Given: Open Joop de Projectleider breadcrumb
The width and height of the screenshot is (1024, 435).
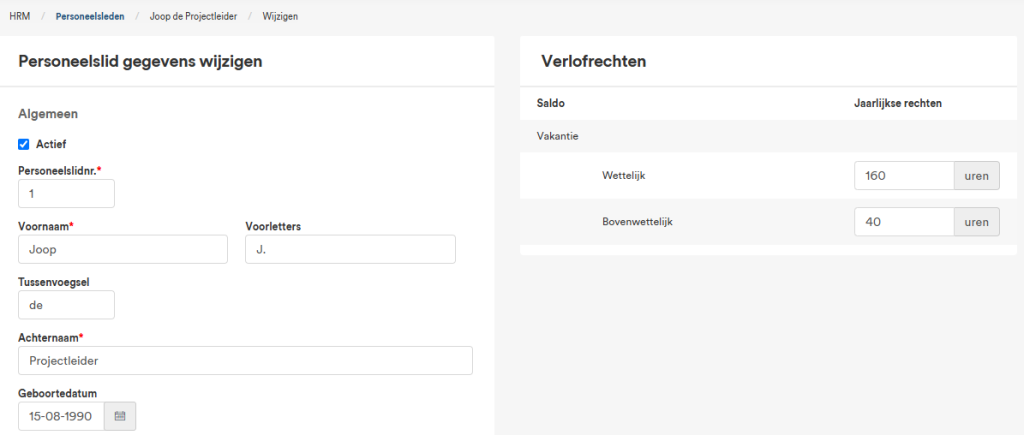Looking at the screenshot, I should pyautogui.click(x=193, y=16).
